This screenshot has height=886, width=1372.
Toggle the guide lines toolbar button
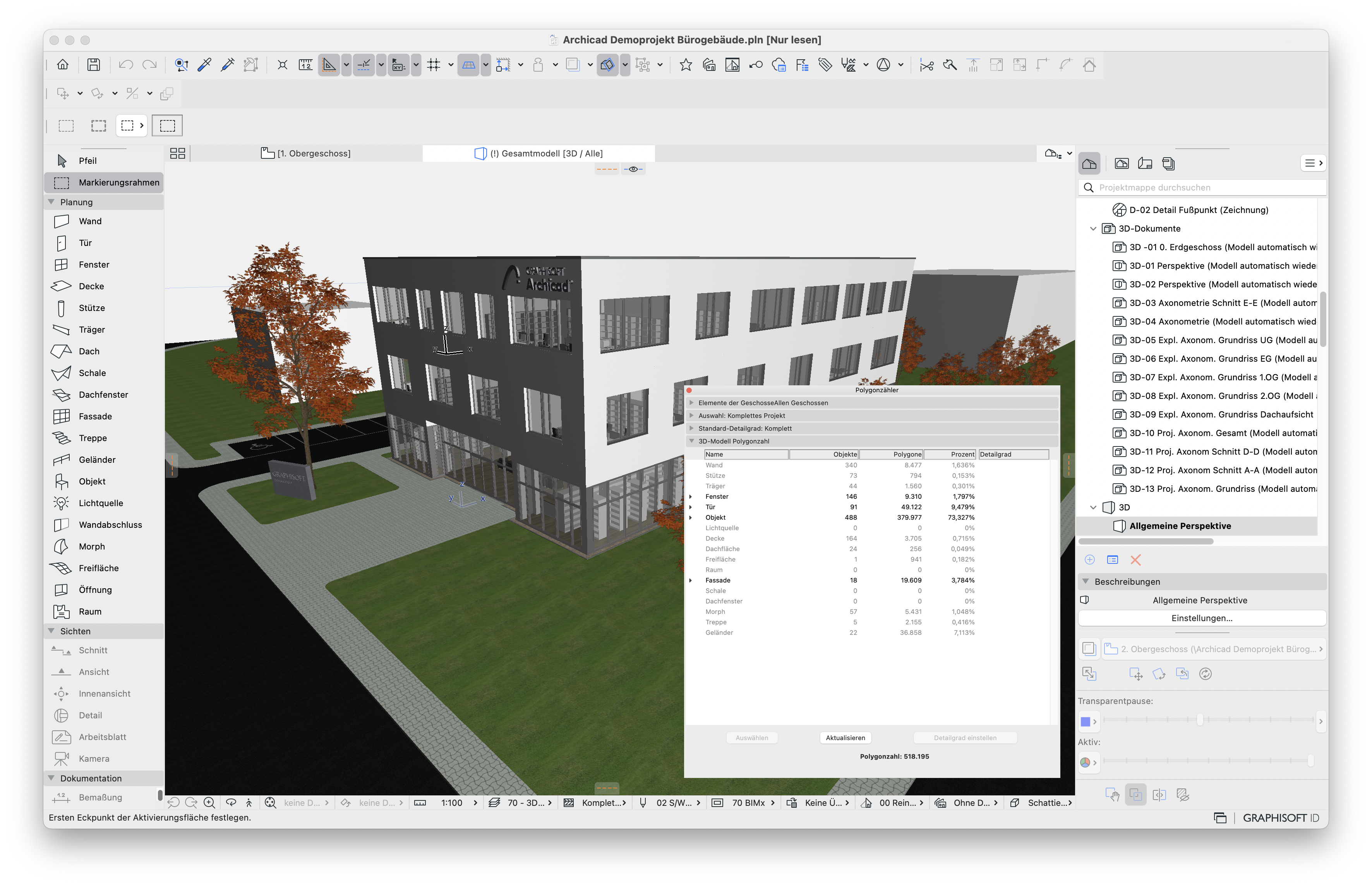click(x=364, y=65)
